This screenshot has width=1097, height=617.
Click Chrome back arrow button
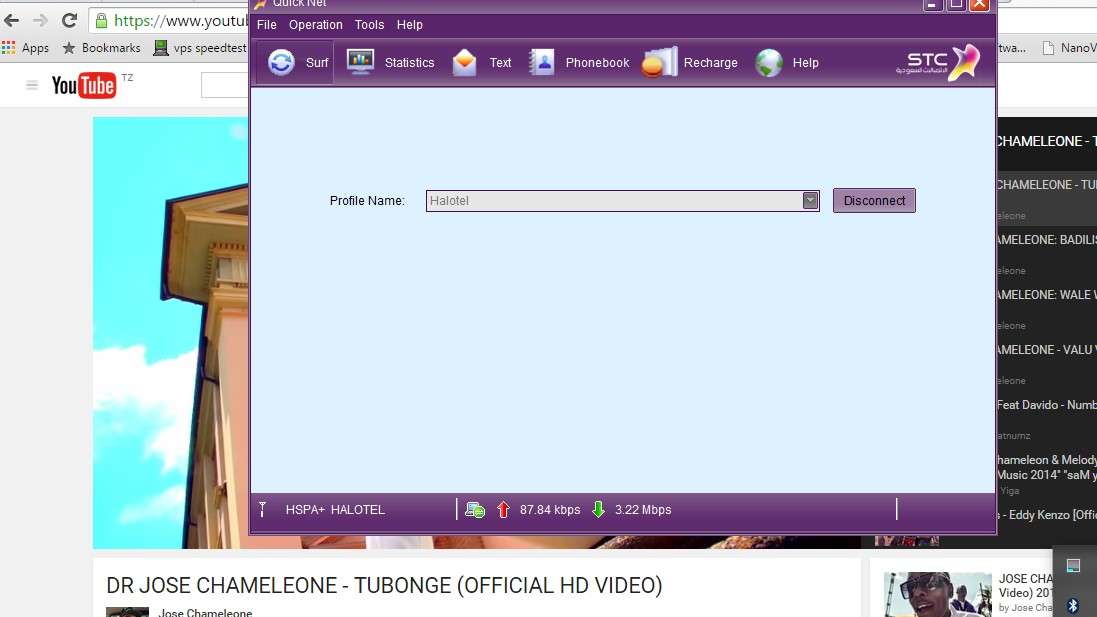pyautogui.click(x=12, y=20)
